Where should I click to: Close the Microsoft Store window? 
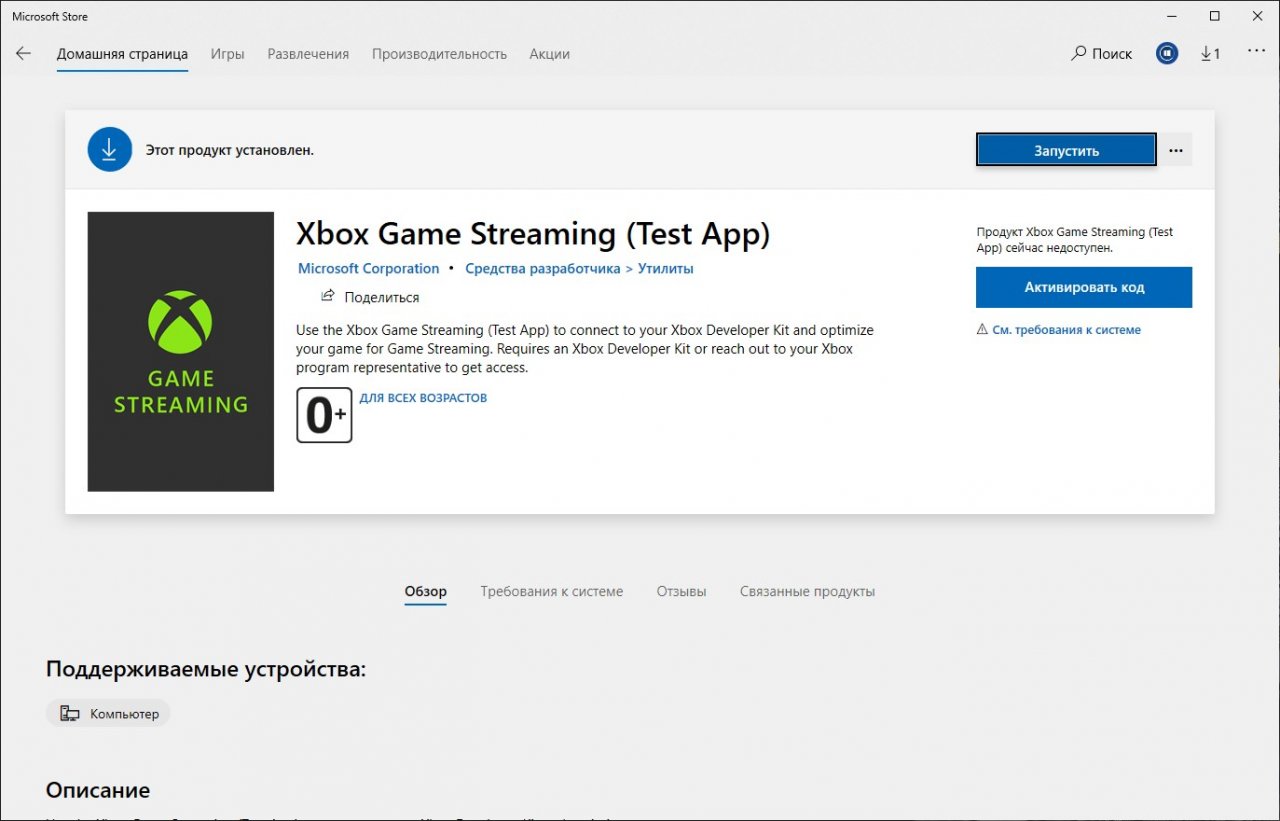[x=1258, y=16]
